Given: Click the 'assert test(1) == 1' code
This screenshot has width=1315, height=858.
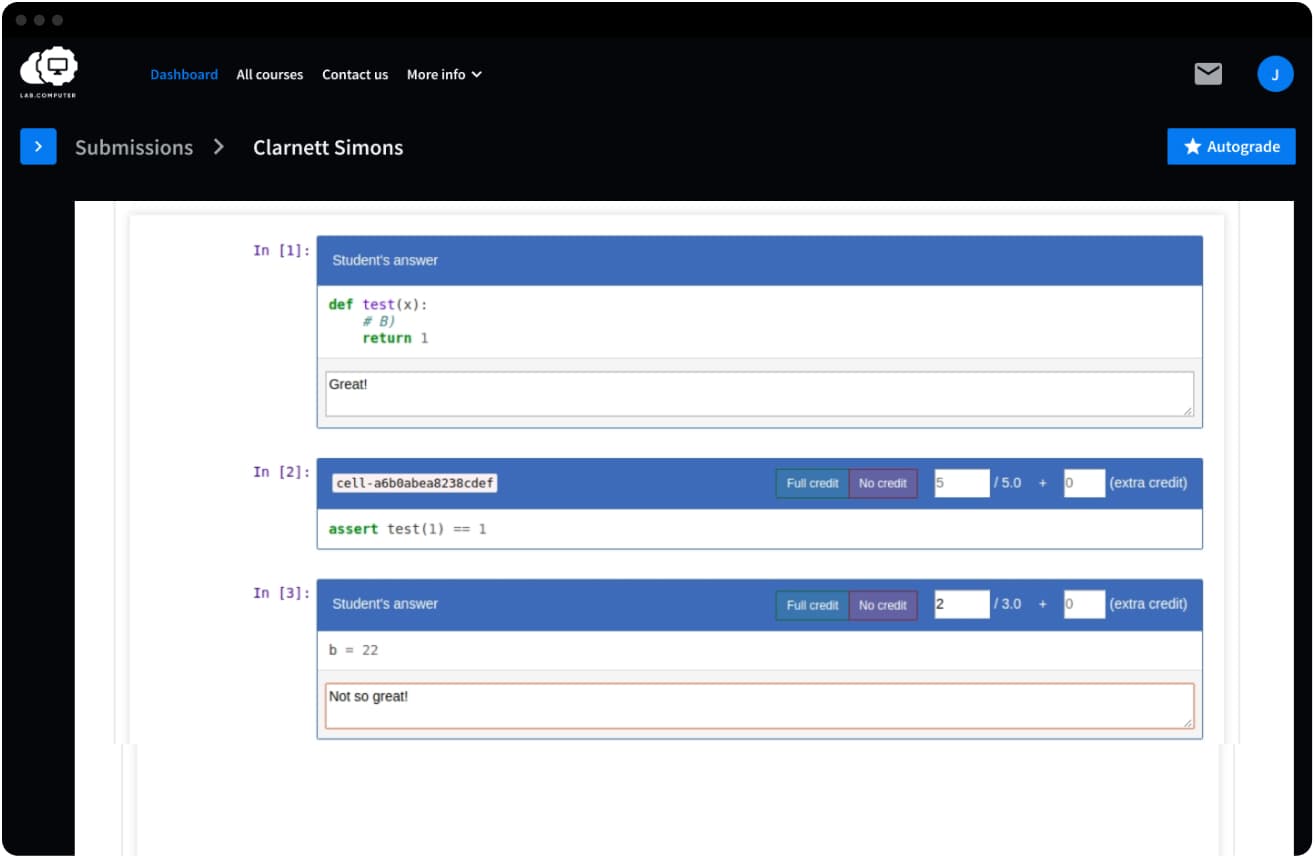Looking at the screenshot, I should coord(408,529).
